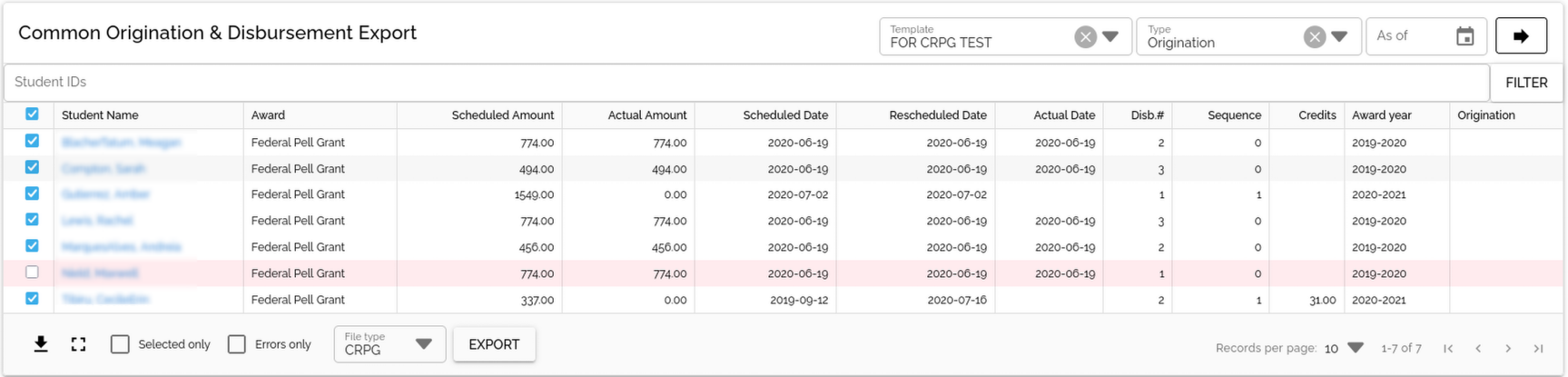Toggle fullscreen view of the table
The image size is (1568, 377).
click(79, 344)
